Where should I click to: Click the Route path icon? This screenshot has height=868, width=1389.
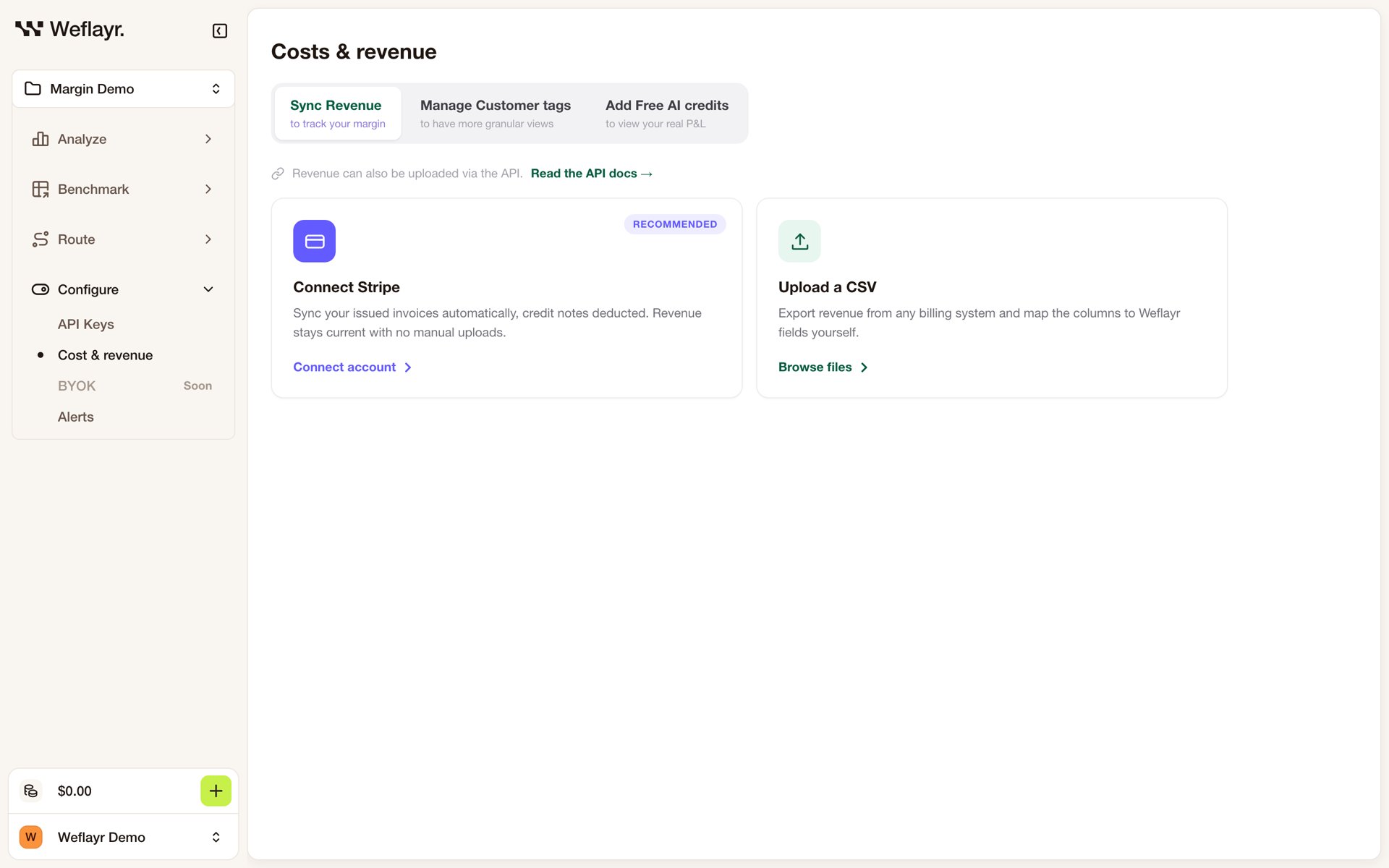pyautogui.click(x=41, y=239)
